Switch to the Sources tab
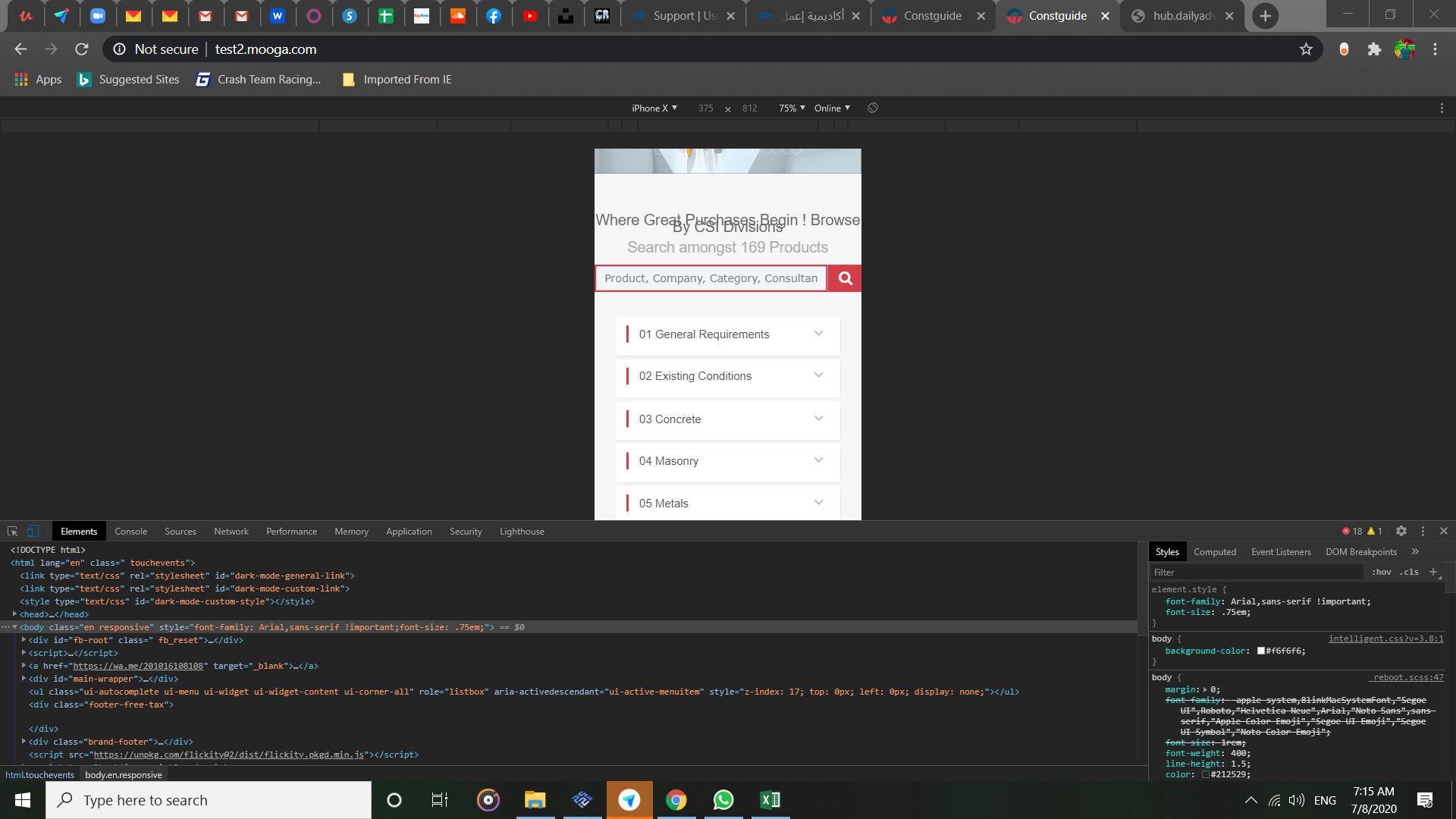This screenshot has height=819, width=1456. (180, 531)
